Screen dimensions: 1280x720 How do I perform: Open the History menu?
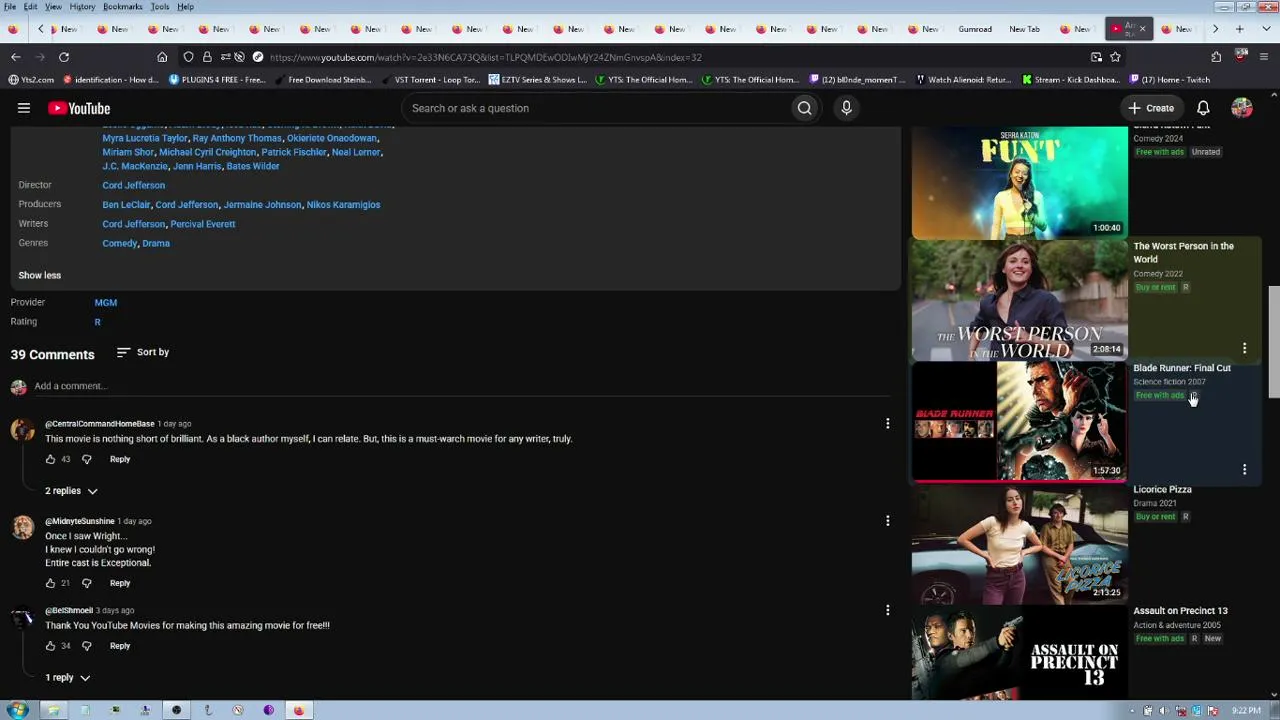(82, 7)
